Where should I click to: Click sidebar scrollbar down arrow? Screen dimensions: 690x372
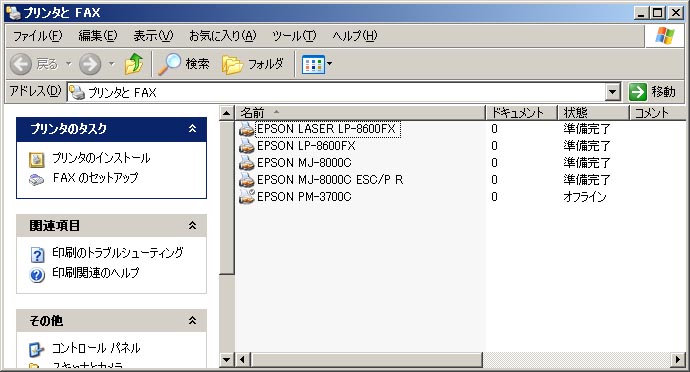click(x=227, y=360)
